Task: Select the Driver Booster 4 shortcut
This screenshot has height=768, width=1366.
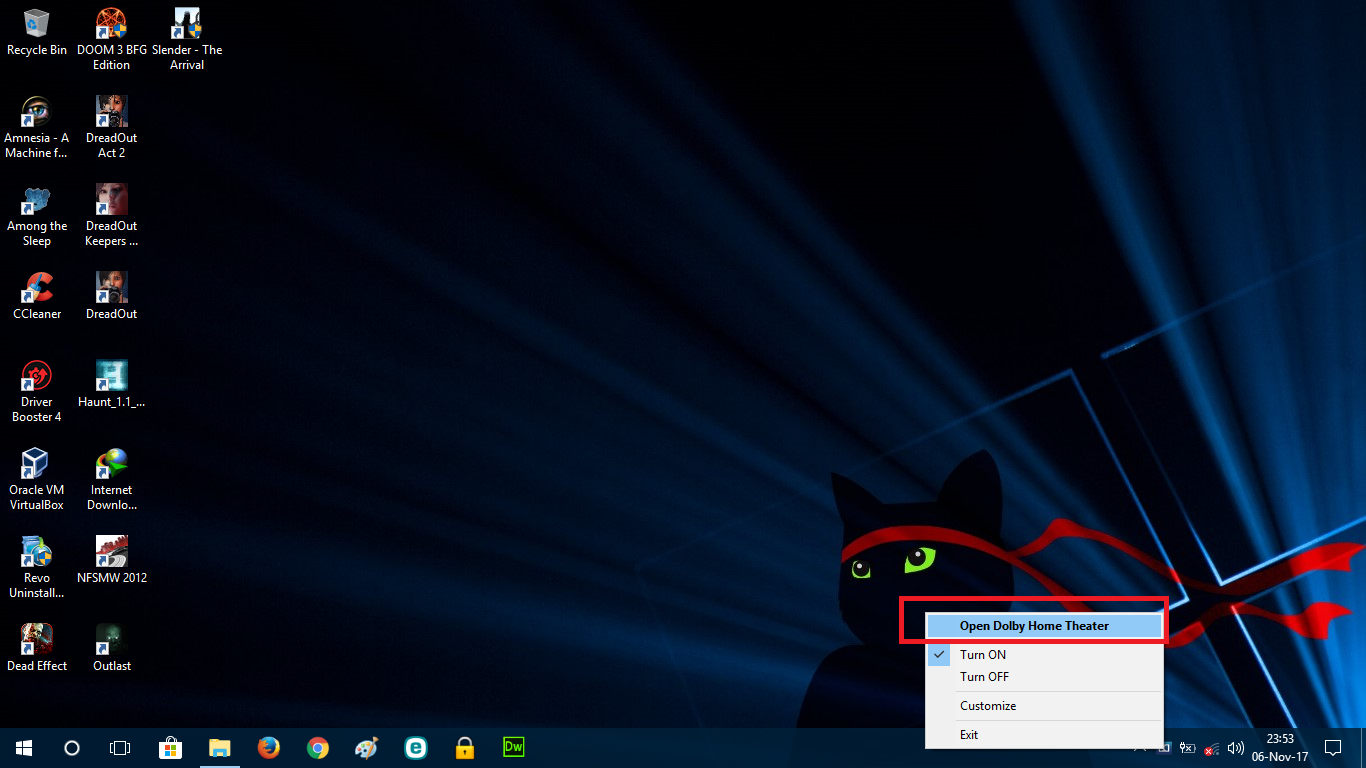Action: coord(37,391)
